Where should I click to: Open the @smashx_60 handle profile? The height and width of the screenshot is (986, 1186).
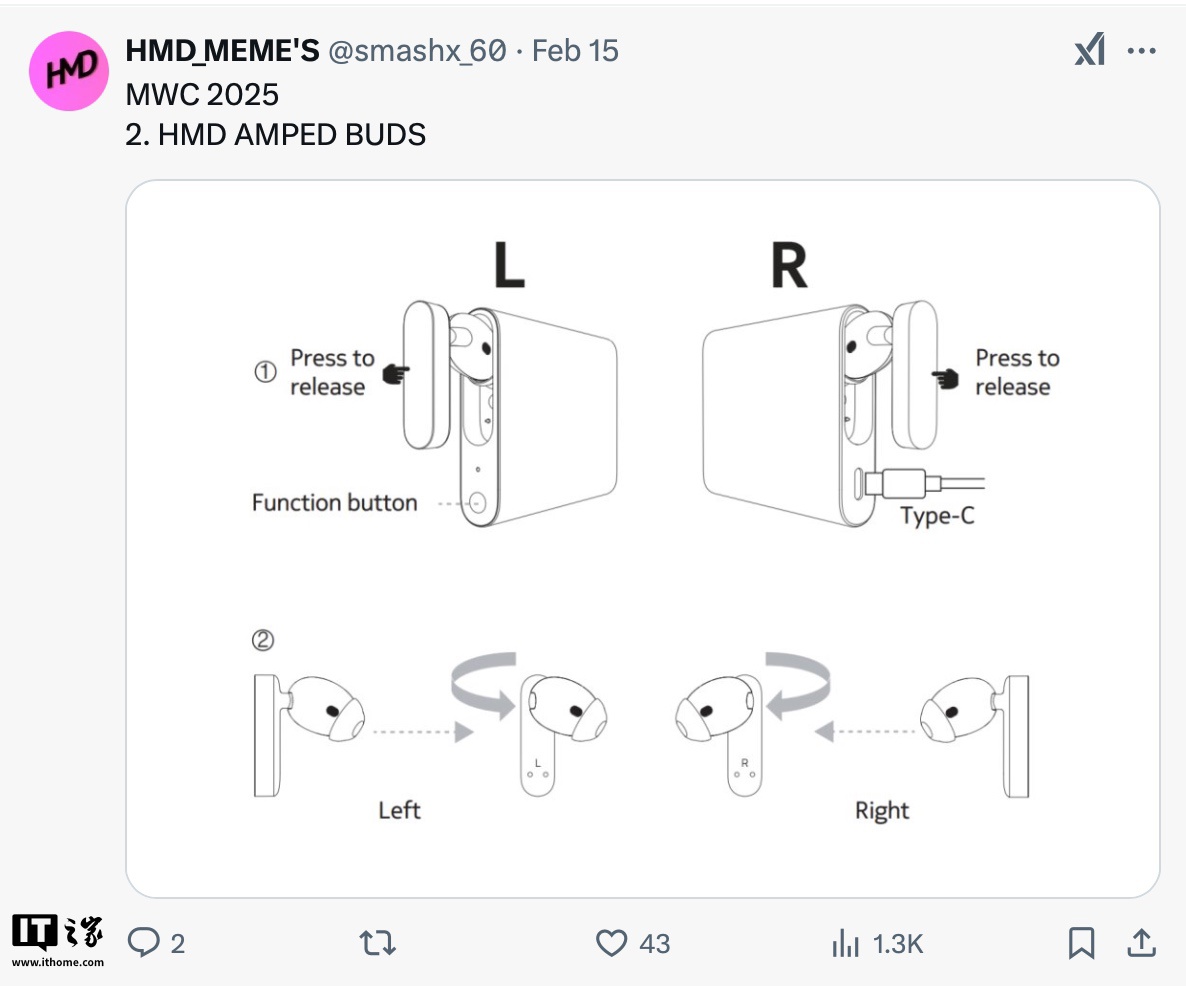[x=416, y=51]
